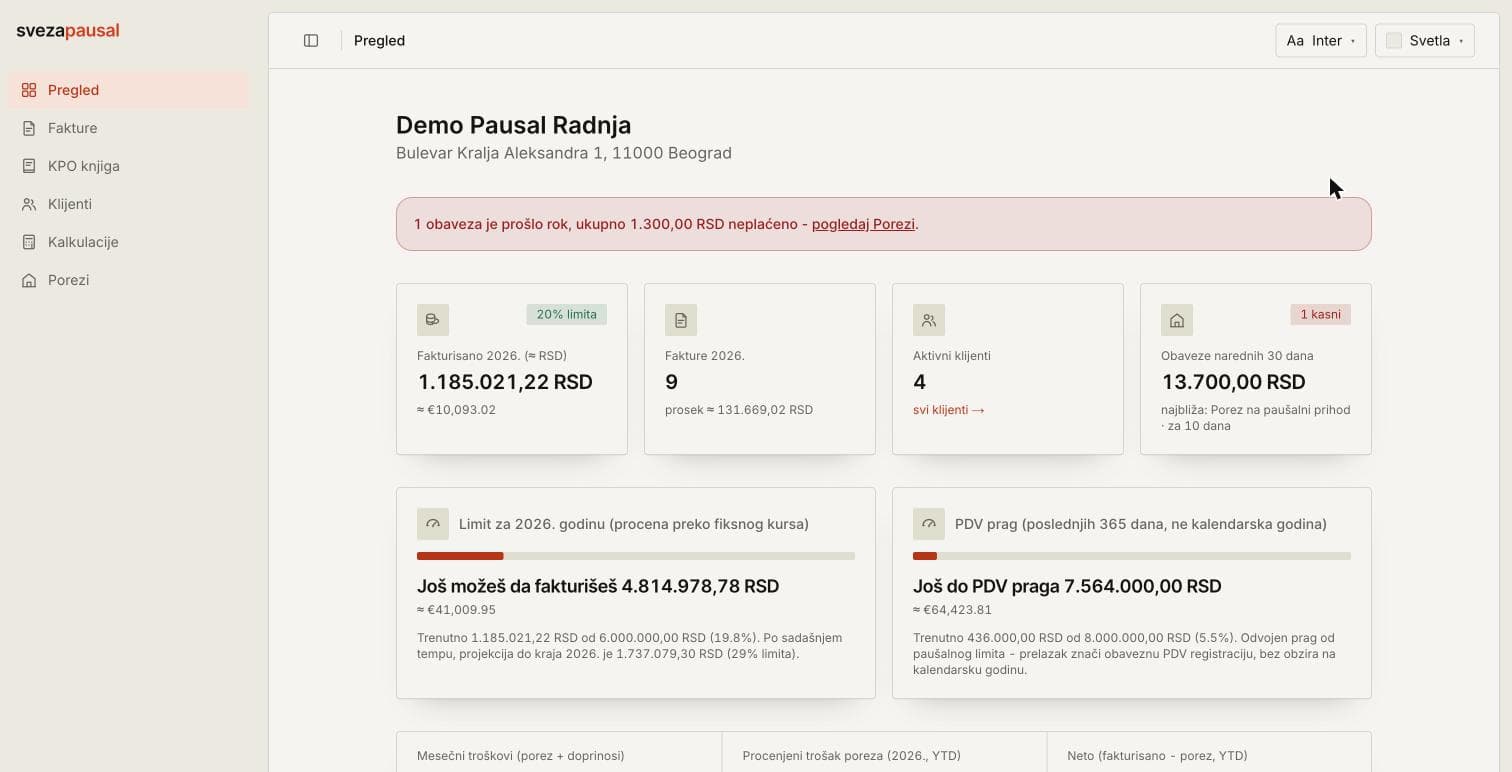Click the 'Još do PDV praga 7.564.000,00 RSD' text
The image size is (1512, 772).
[x=1067, y=586]
